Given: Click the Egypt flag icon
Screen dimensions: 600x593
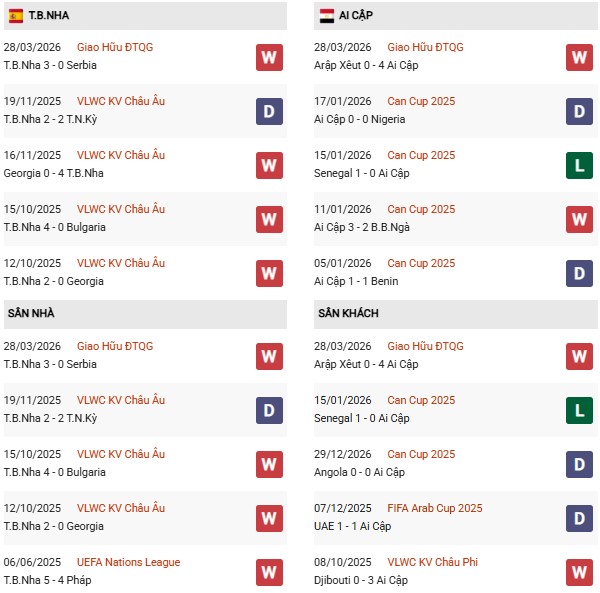Looking at the screenshot, I should tap(327, 15).
